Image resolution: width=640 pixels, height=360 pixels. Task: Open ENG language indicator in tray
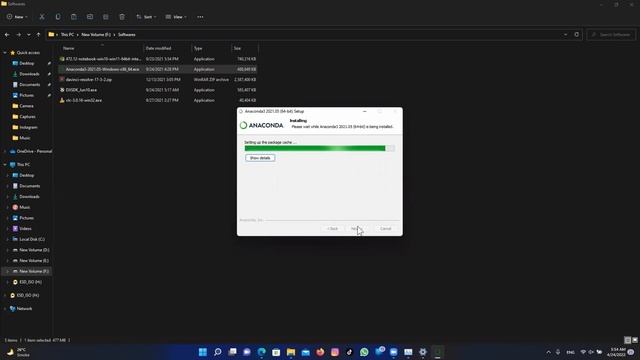(570, 352)
